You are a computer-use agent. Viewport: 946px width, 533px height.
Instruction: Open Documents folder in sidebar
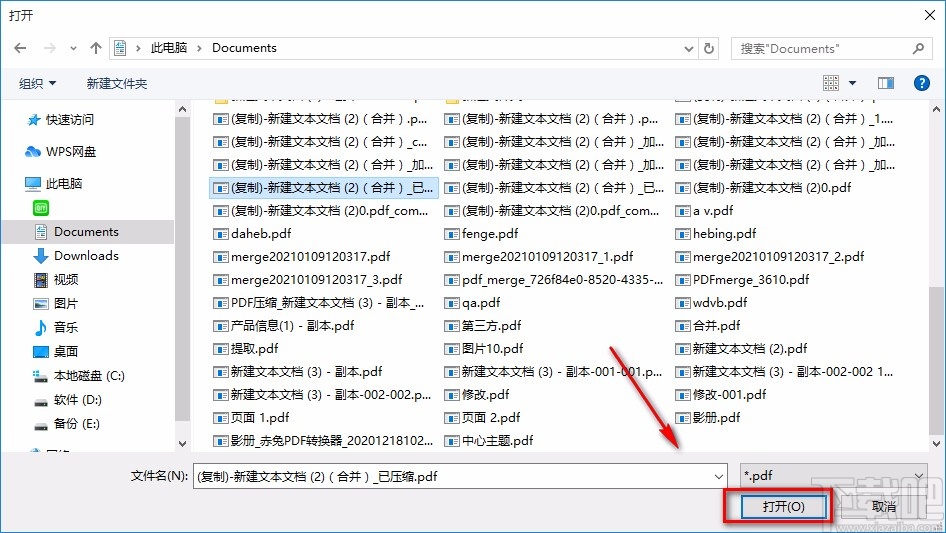click(86, 232)
